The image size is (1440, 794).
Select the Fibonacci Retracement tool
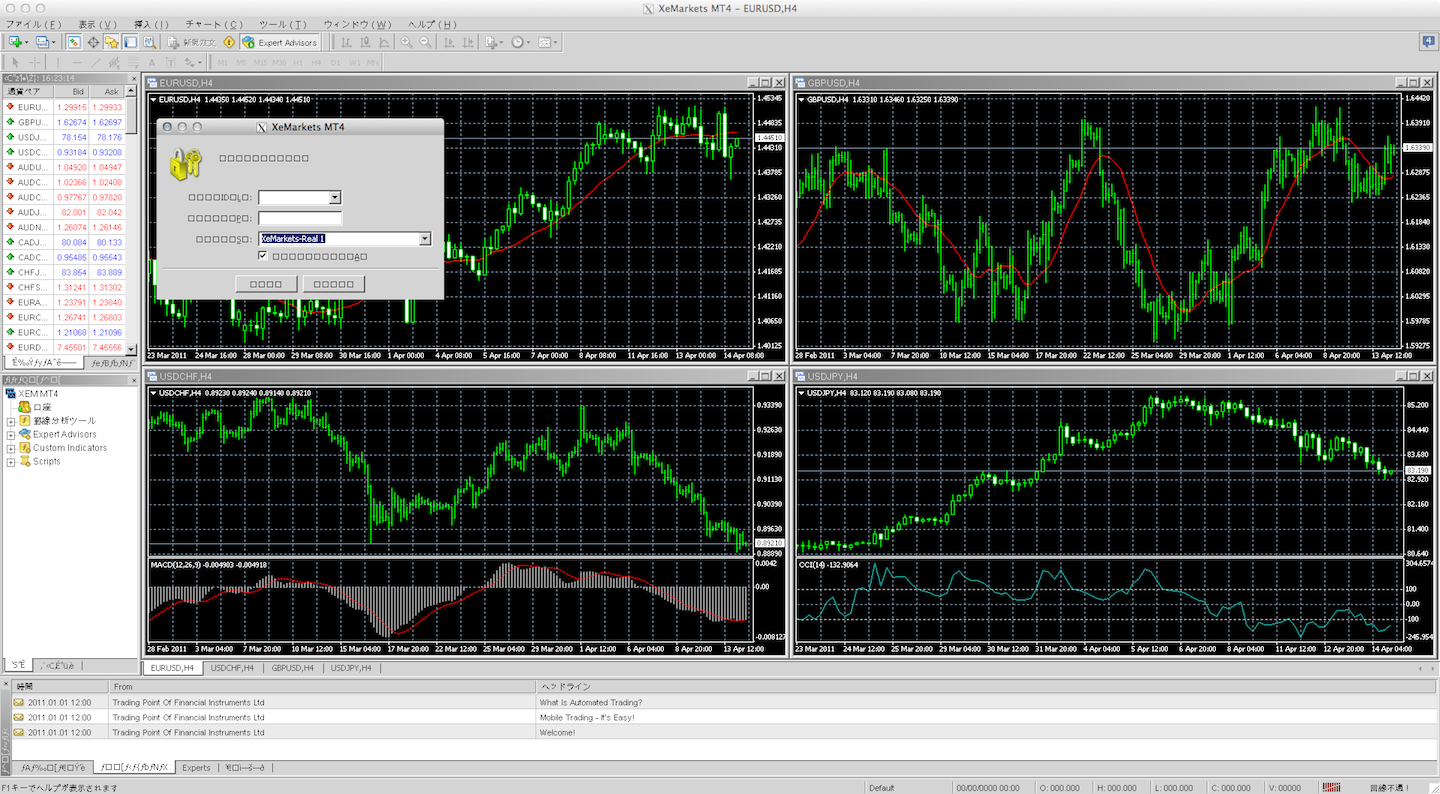point(133,62)
